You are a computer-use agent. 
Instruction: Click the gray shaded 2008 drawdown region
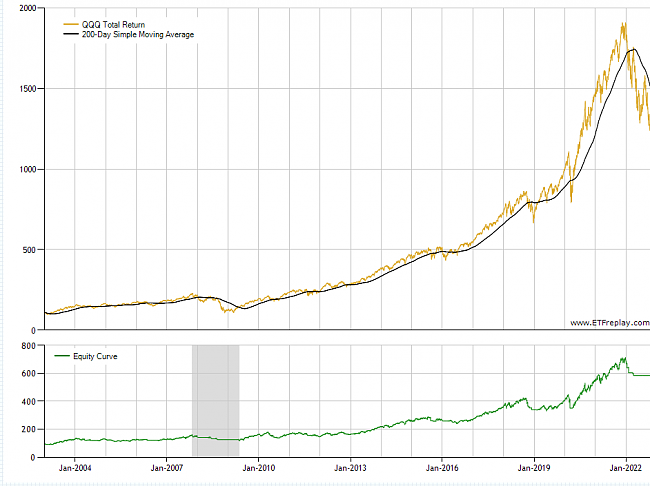(x=216, y=400)
